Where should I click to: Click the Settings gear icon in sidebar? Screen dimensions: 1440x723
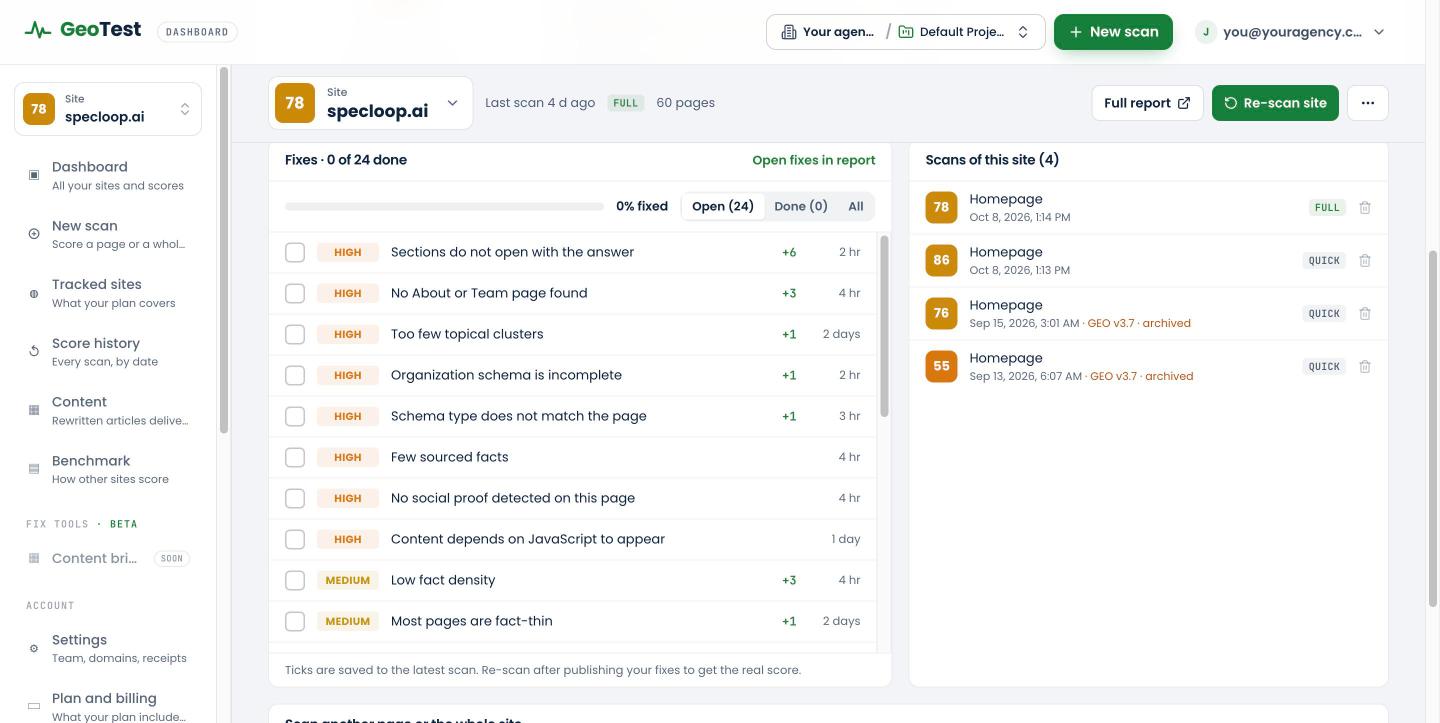34,648
